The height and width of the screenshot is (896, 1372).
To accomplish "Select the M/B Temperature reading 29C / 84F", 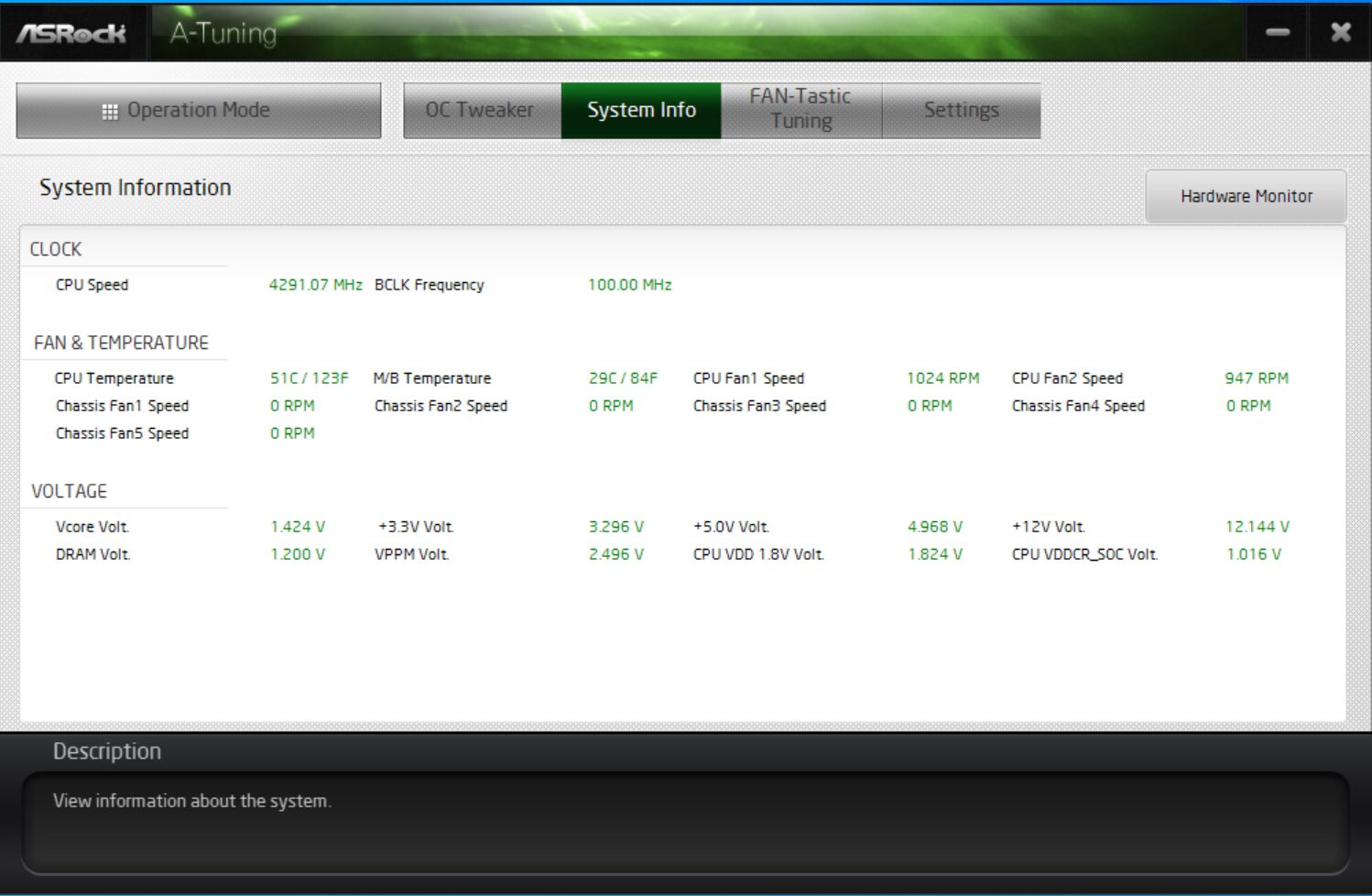I will click(x=623, y=378).
